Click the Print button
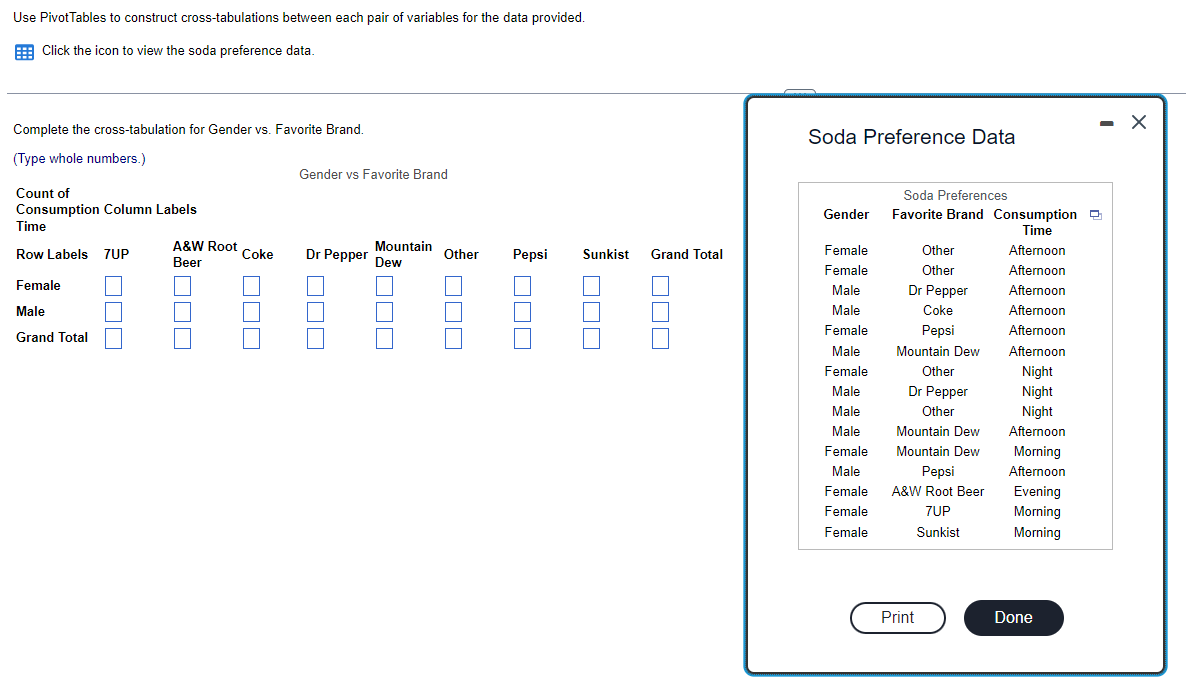This screenshot has height=700, width=1186. pos(897,618)
